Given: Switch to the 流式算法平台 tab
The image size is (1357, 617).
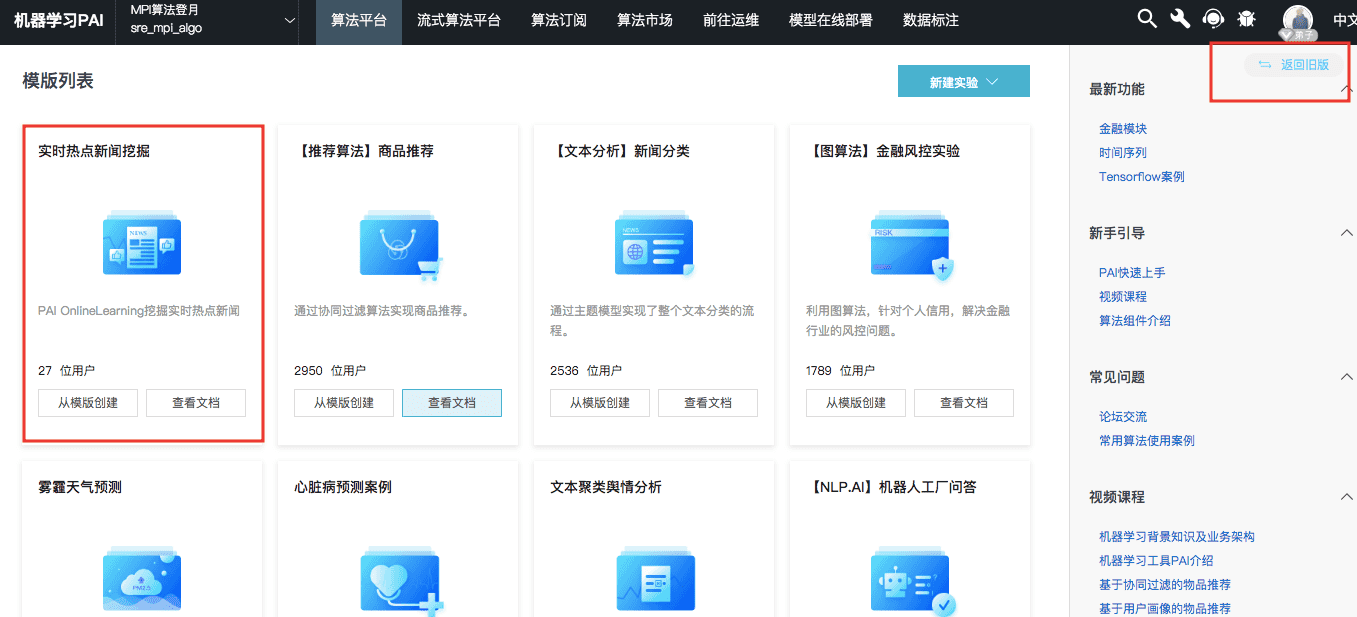Looking at the screenshot, I should [x=458, y=20].
